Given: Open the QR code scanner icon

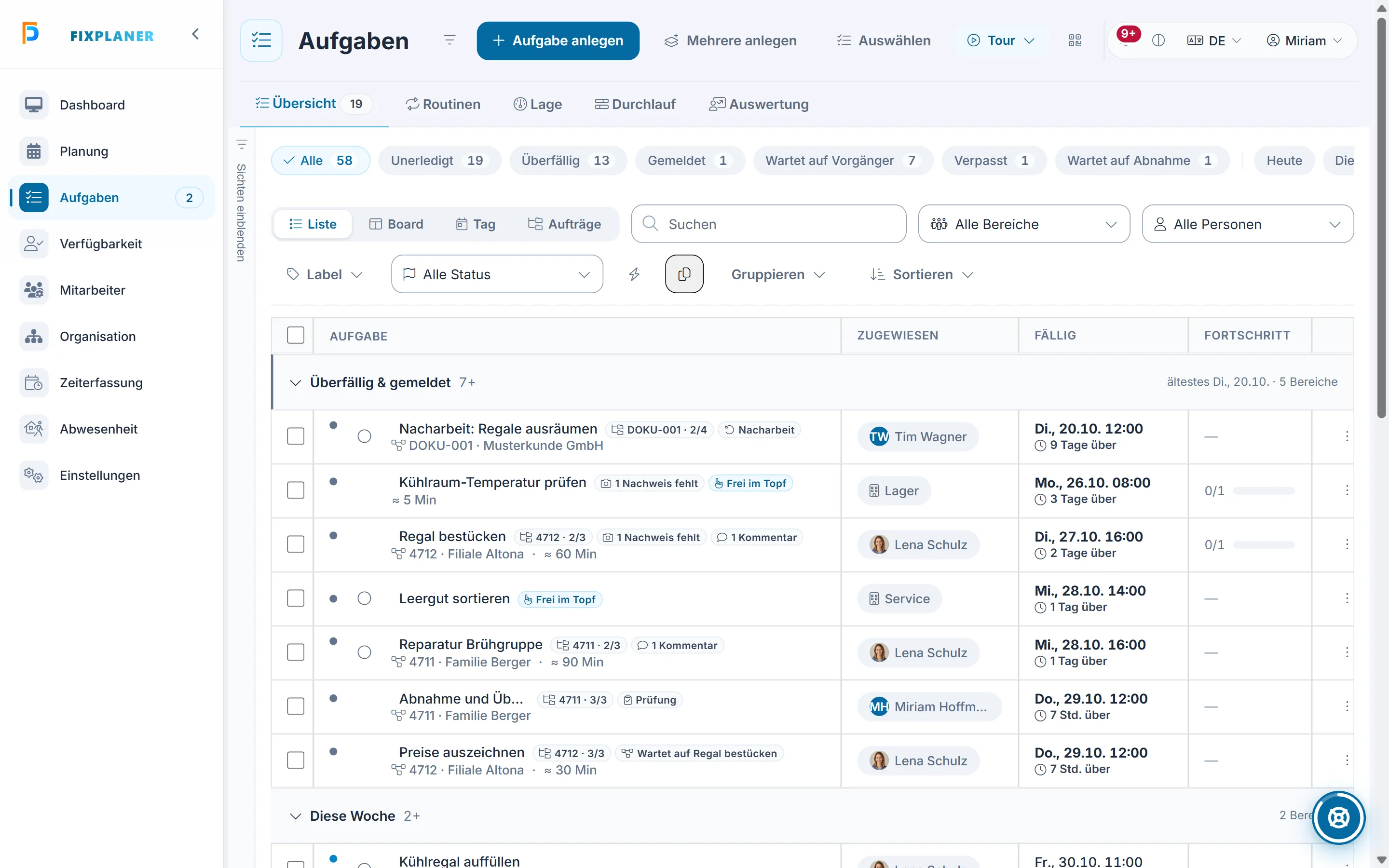Looking at the screenshot, I should click(x=1075, y=40).
